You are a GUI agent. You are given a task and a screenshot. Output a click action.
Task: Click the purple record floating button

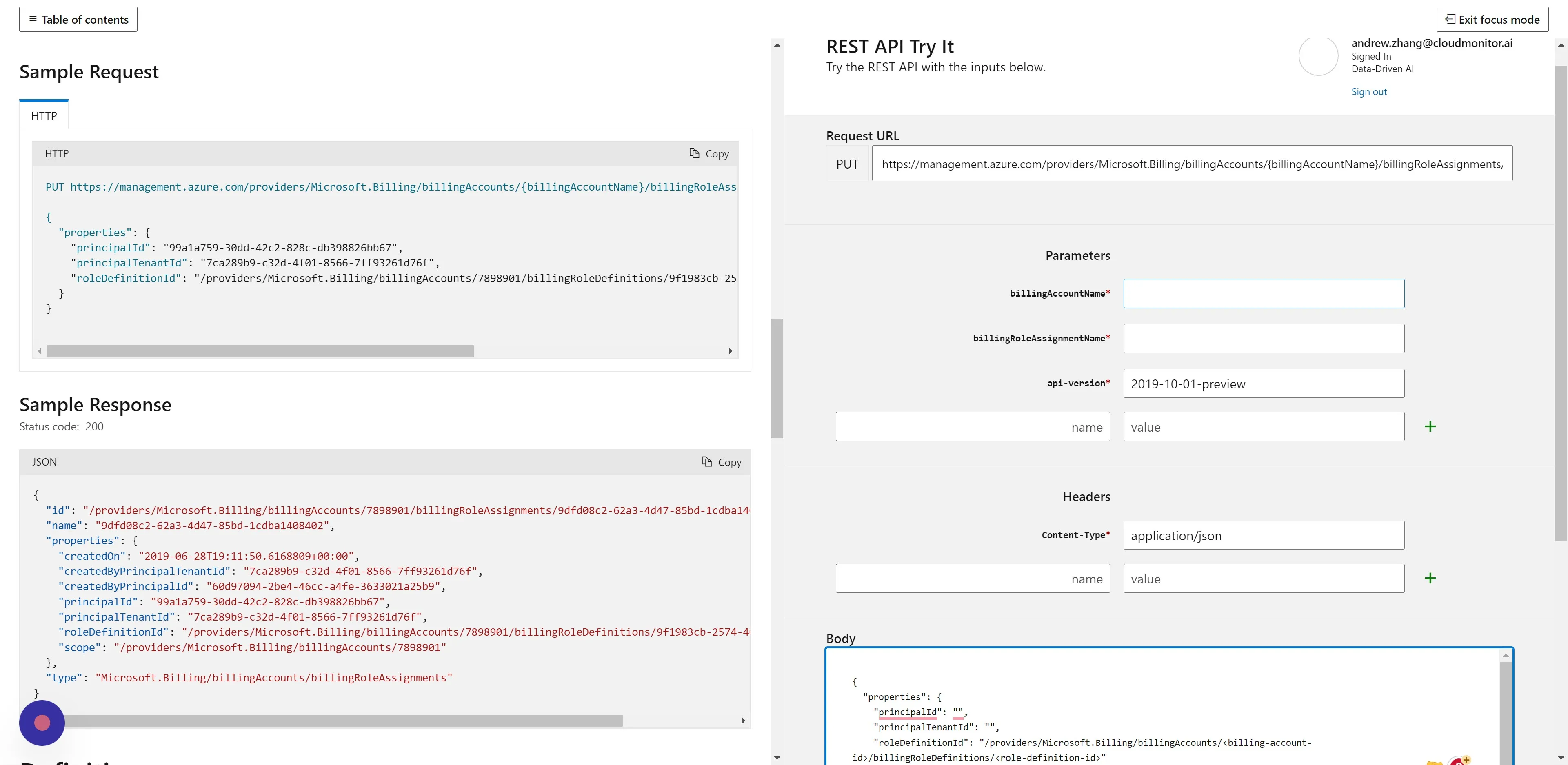tap(42, 723)
